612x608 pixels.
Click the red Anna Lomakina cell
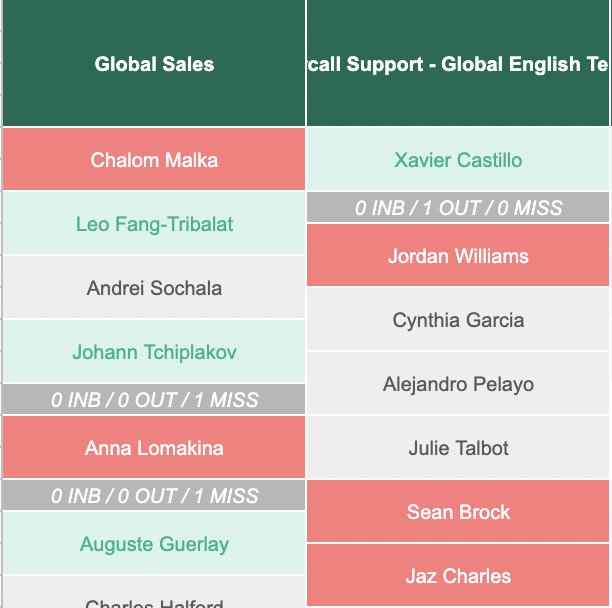(154, 448)
